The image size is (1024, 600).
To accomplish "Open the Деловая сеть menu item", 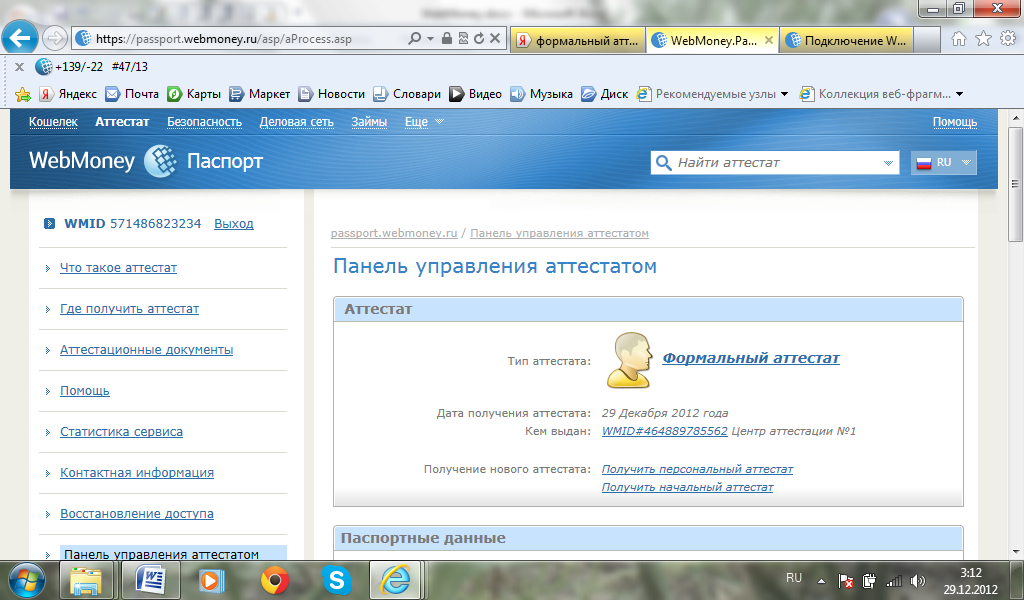I will pos(296,122).
